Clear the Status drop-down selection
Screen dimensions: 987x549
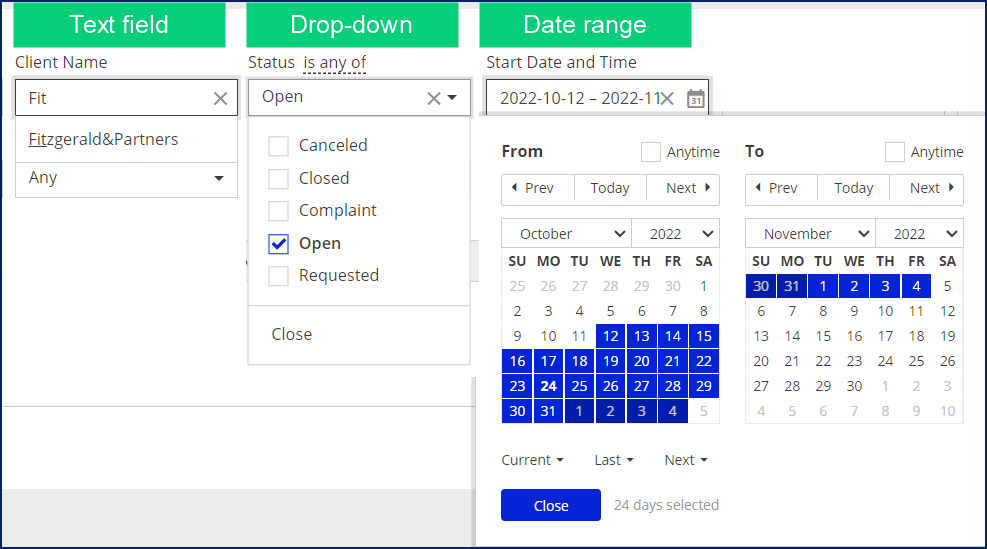point(434,98)
